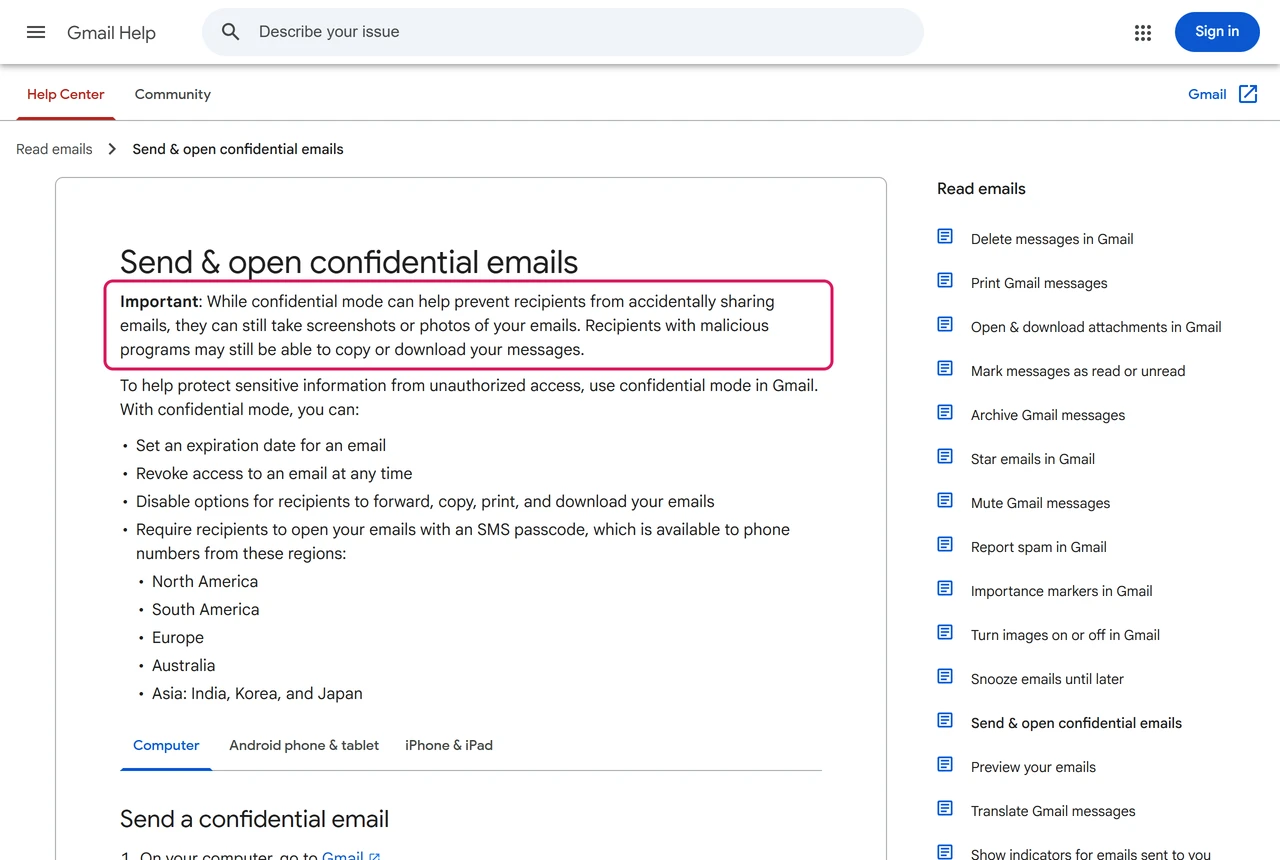Select the iPhone & iPad tab

449,745
